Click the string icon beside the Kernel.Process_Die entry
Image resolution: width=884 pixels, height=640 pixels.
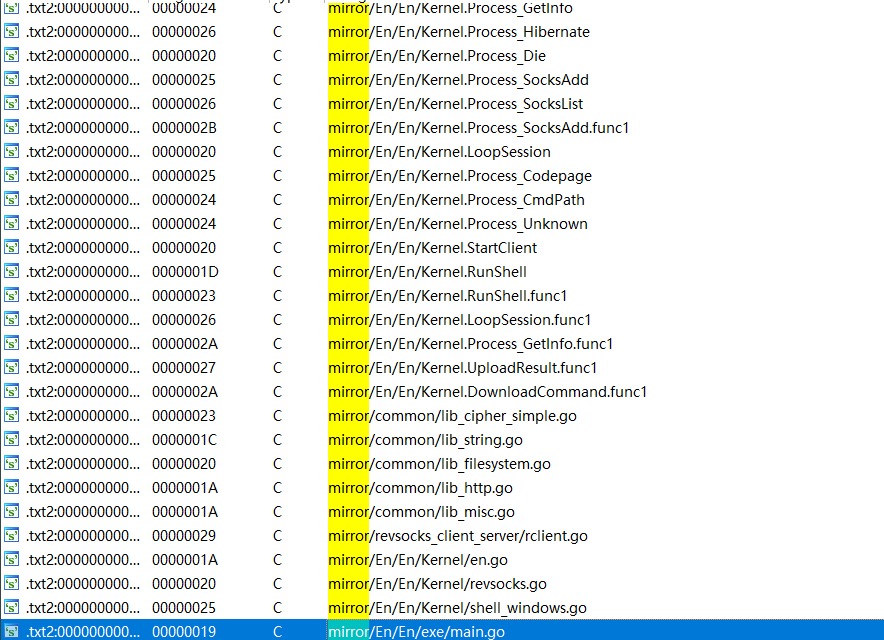[12, 56]
